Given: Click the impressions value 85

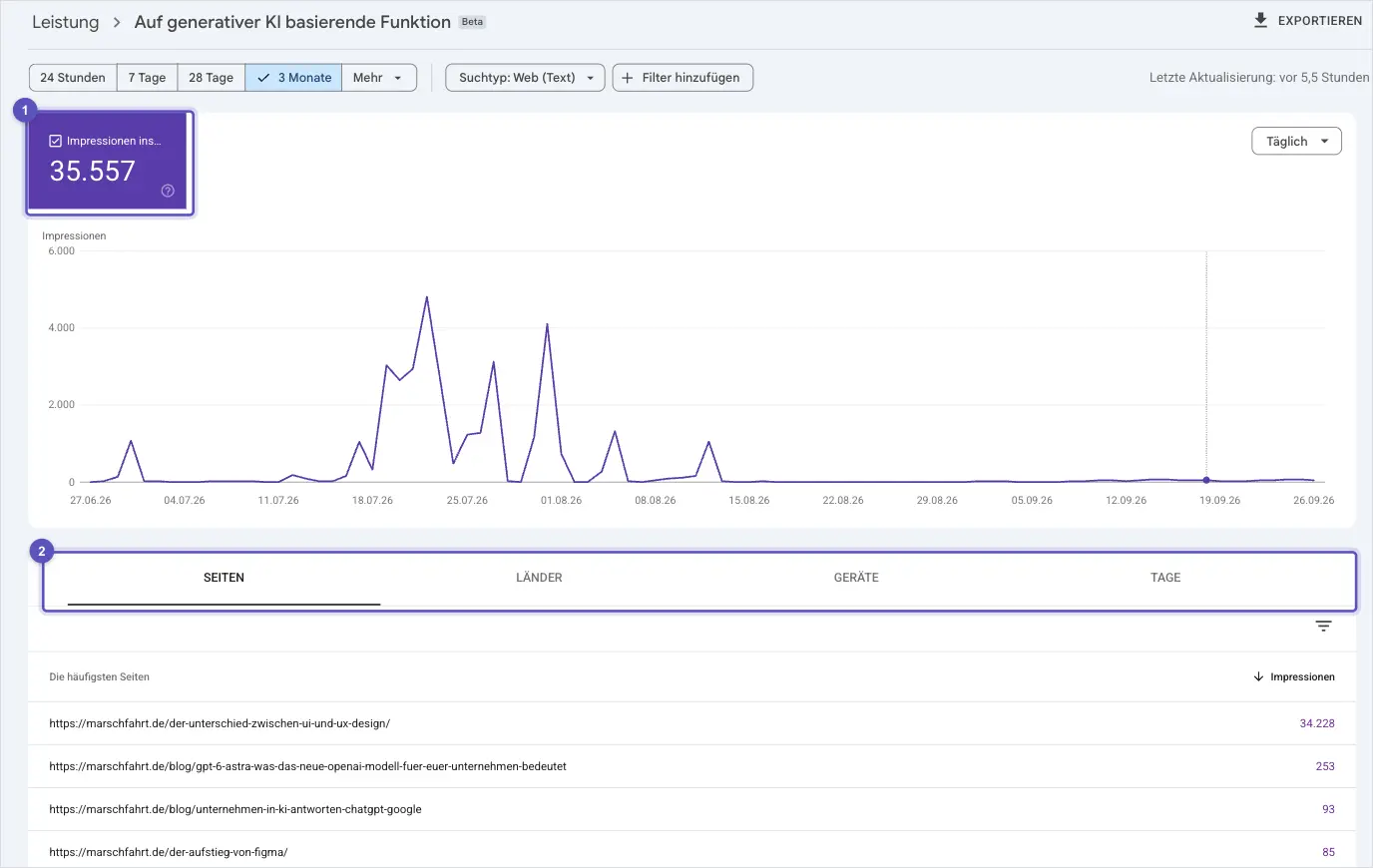Looking at the screenshot, I should coord(1328,852).
